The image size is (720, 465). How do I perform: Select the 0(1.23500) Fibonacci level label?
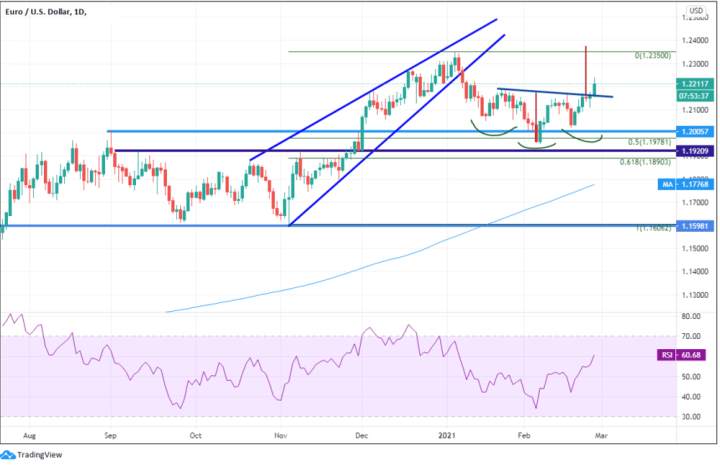[x=652, y=56]
